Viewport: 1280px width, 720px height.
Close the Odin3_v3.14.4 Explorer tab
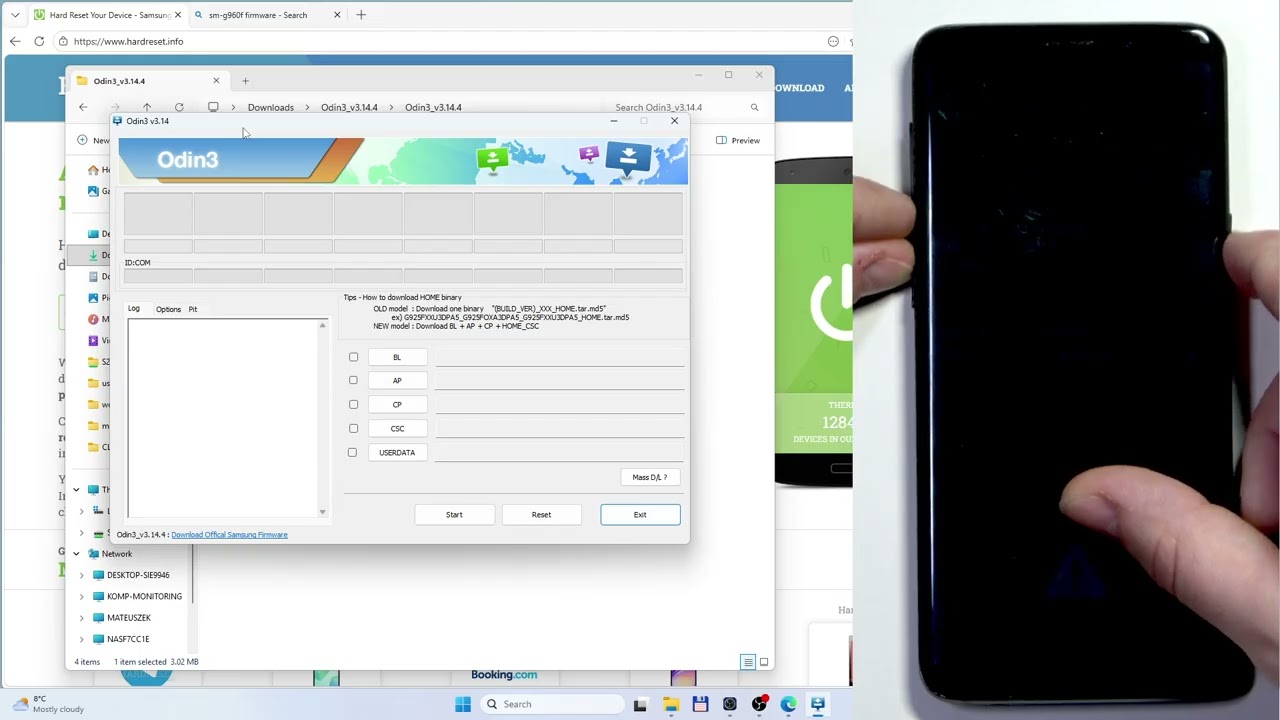216,81
